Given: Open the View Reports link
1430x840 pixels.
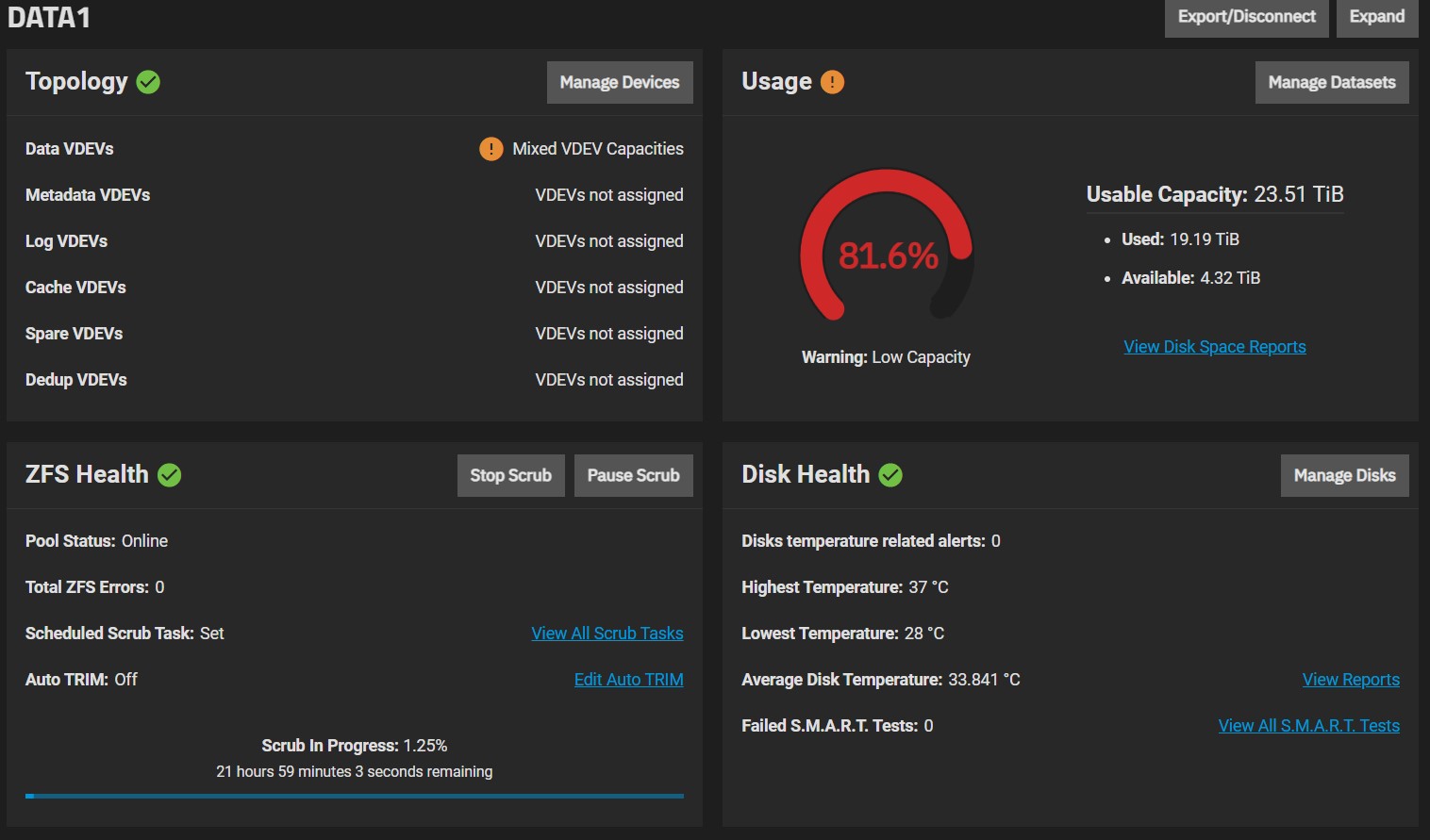Looking at the screenshot, I should point(1351,680).
